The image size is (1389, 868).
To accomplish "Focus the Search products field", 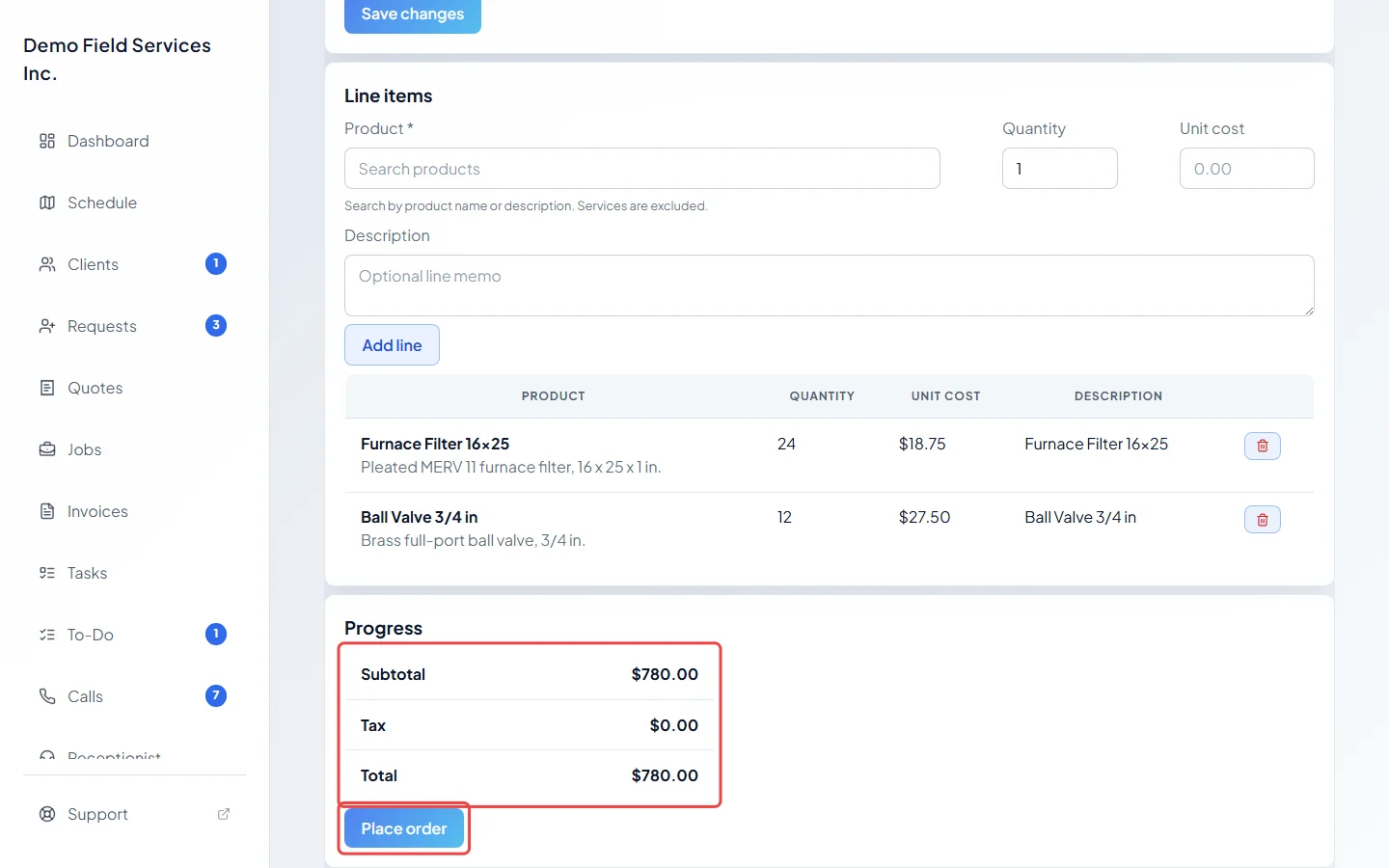I will (642, 169).
